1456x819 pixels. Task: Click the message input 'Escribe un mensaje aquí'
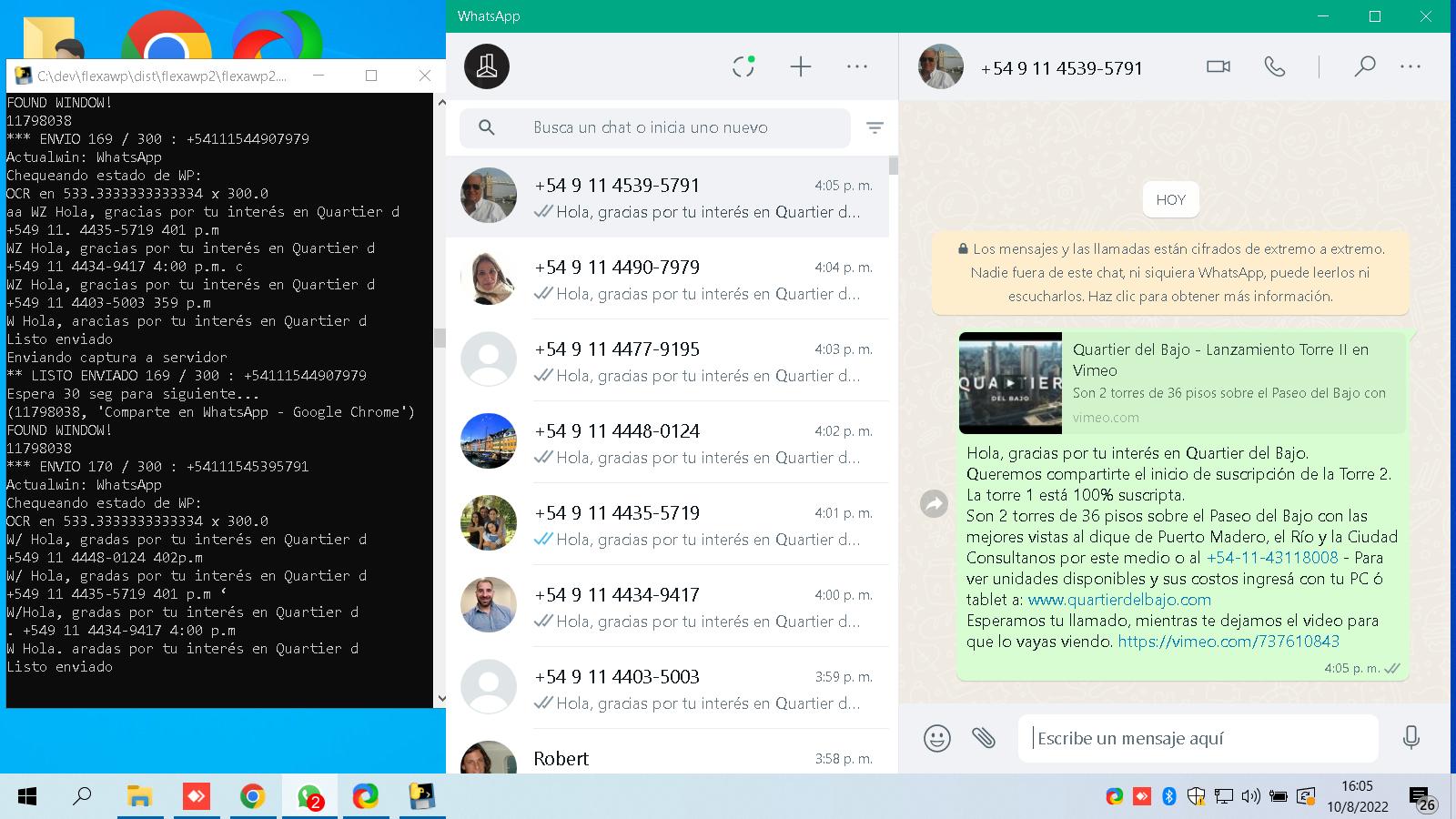tap(1198, 738)
